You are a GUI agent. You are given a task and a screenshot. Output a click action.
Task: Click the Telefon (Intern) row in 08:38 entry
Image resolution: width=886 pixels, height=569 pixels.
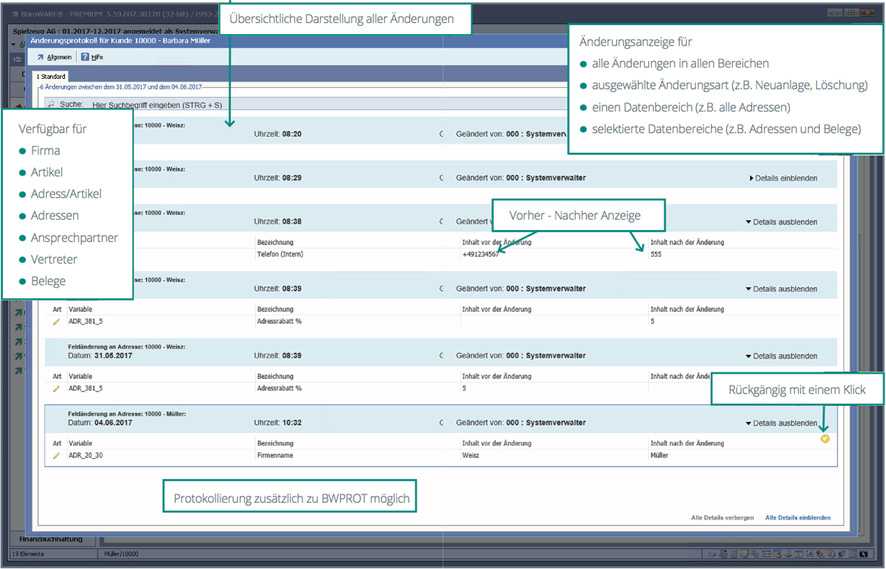(281, 254)
